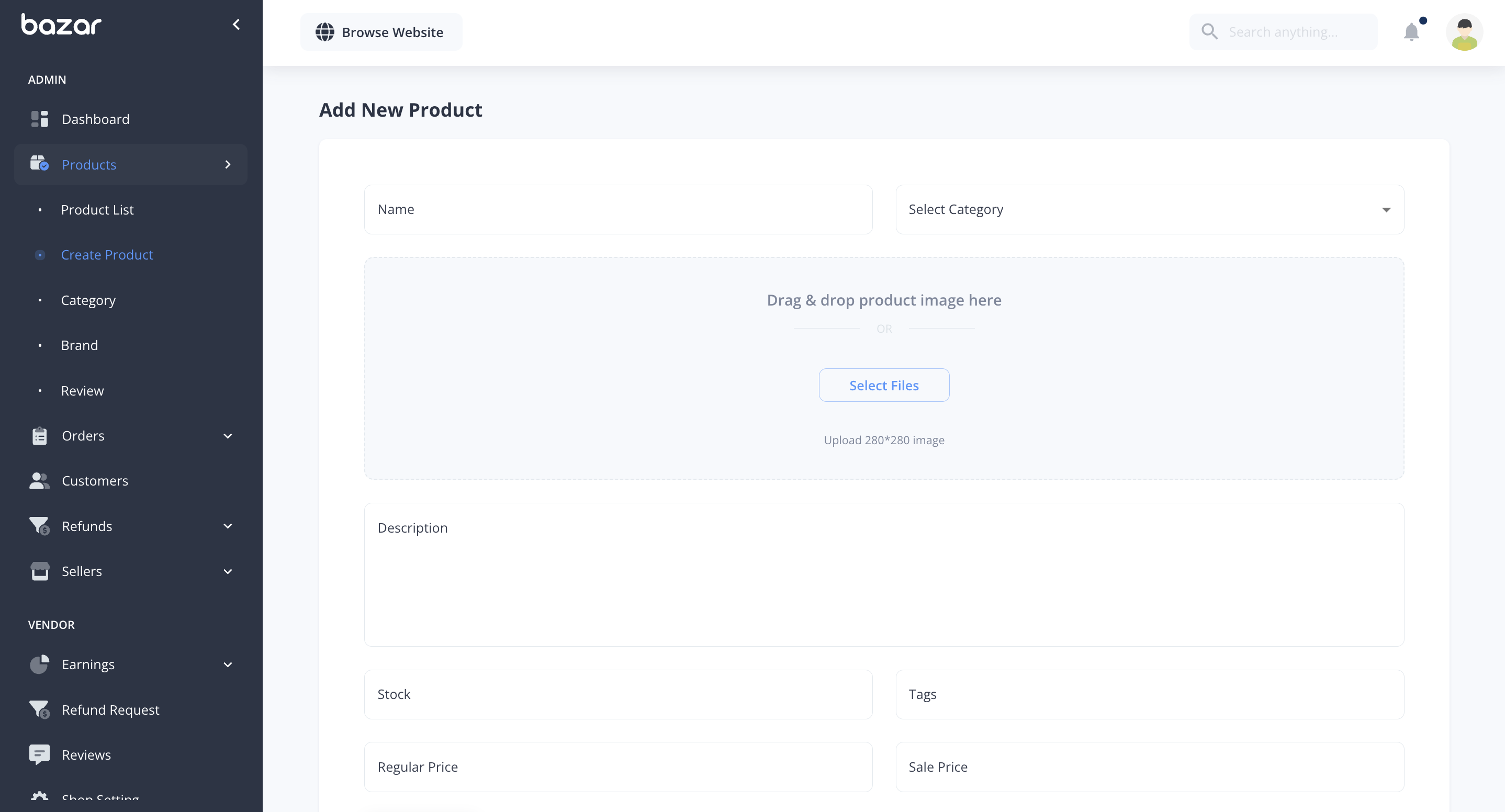
Task: Expand the Orders submenu chevron
Action: (228, 436)
